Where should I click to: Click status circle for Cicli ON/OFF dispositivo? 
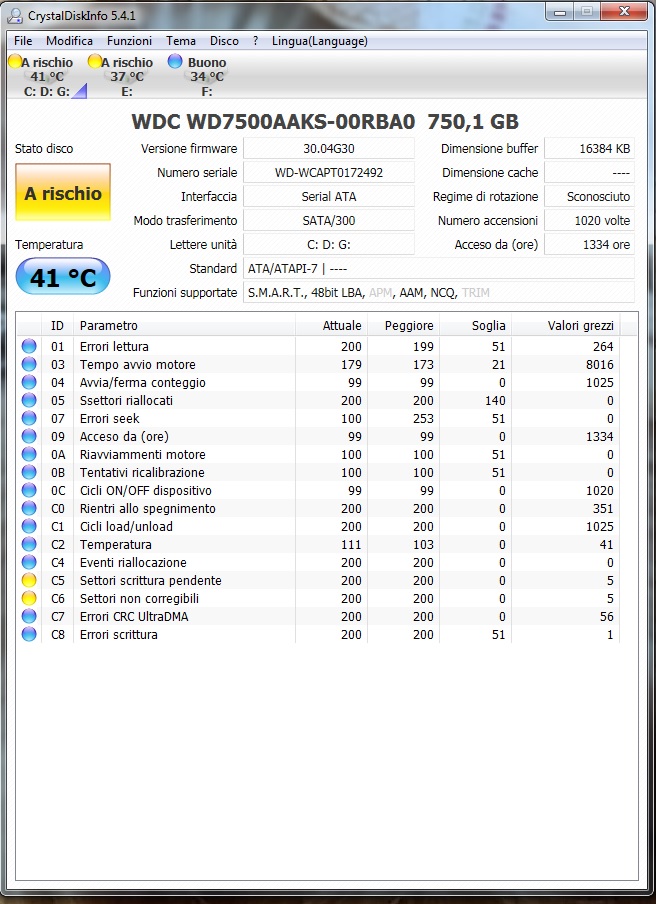pos(29,491)
